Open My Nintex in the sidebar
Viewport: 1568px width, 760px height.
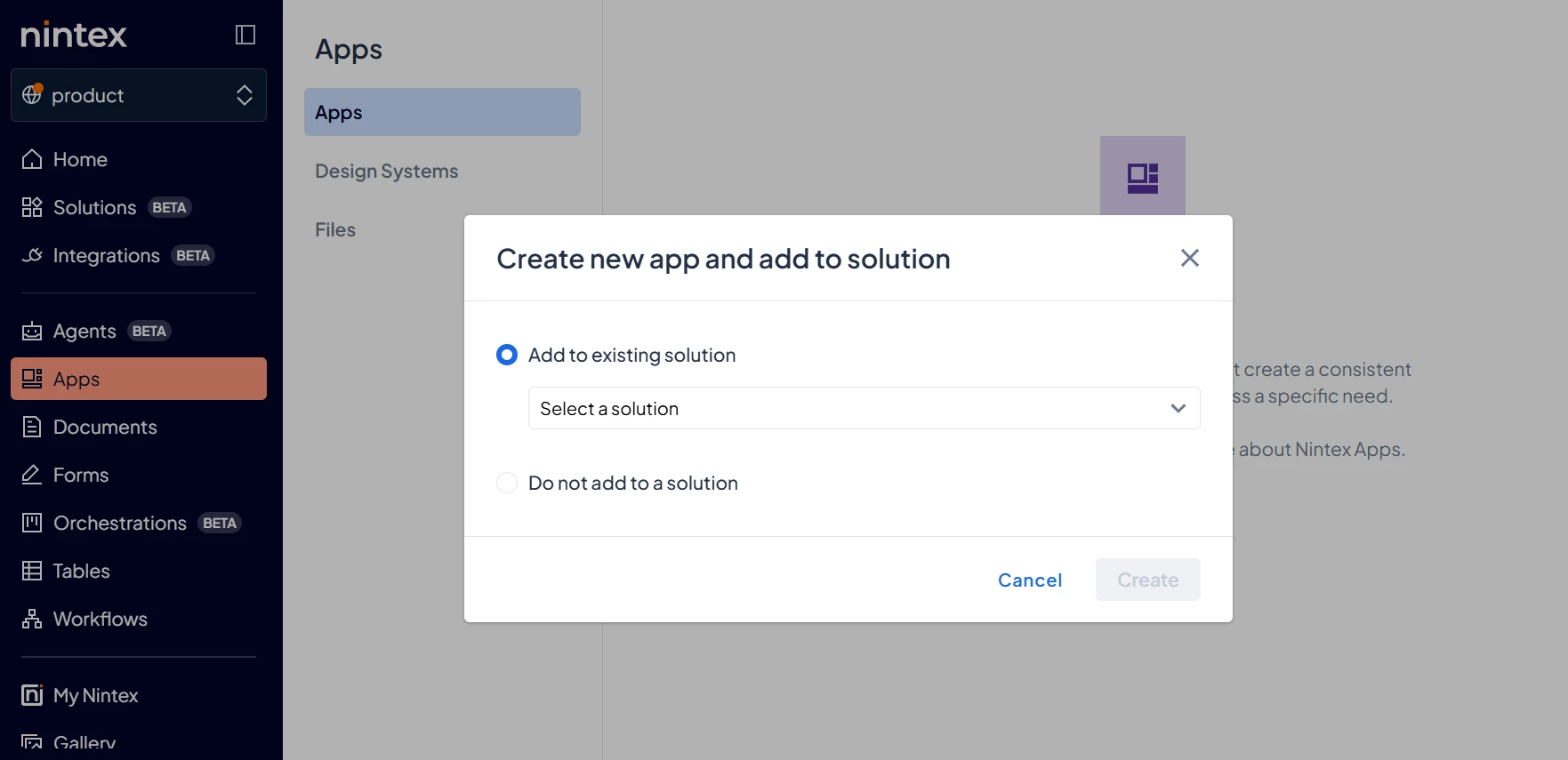click(x=139, y=695)
